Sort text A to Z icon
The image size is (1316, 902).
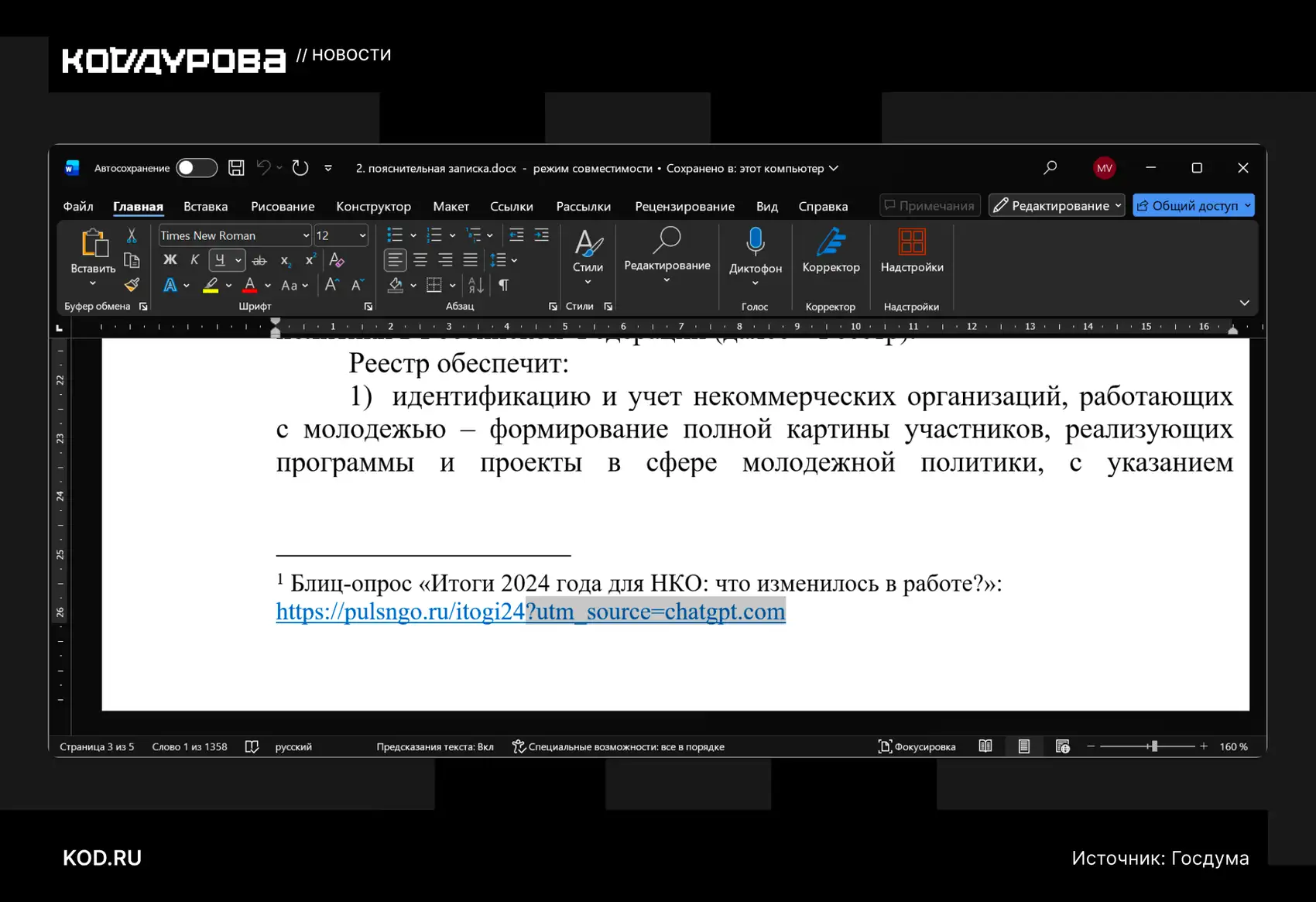[x=476, y=286]
